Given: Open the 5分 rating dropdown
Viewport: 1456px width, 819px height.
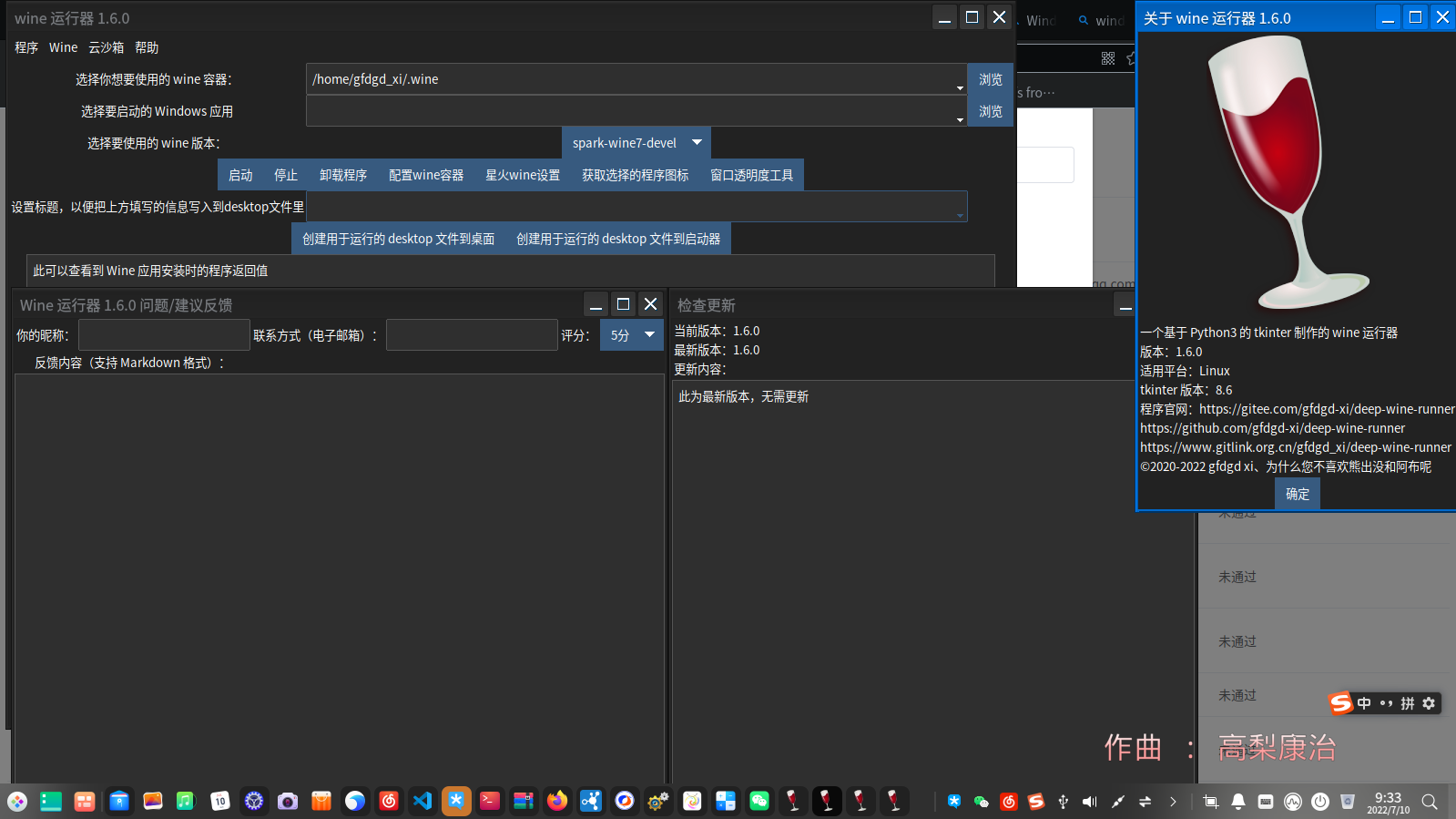Looking at the screenshot, I should coord(632,335).
